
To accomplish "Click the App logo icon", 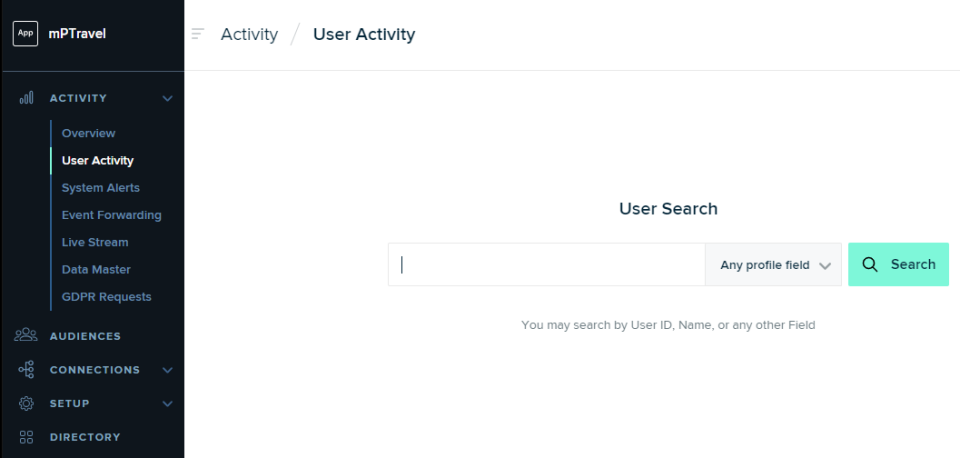I will [x=25, y=34].
